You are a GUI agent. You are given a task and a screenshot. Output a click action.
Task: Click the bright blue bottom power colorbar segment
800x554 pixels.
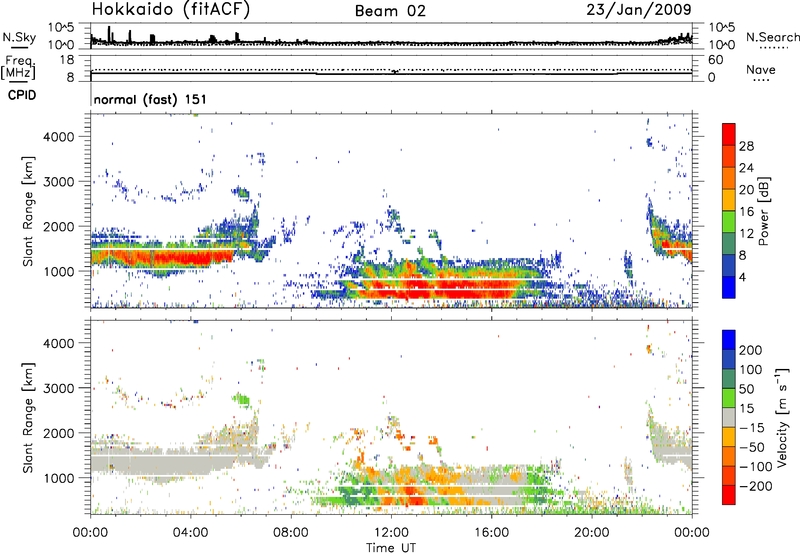(x=729, y=287)
